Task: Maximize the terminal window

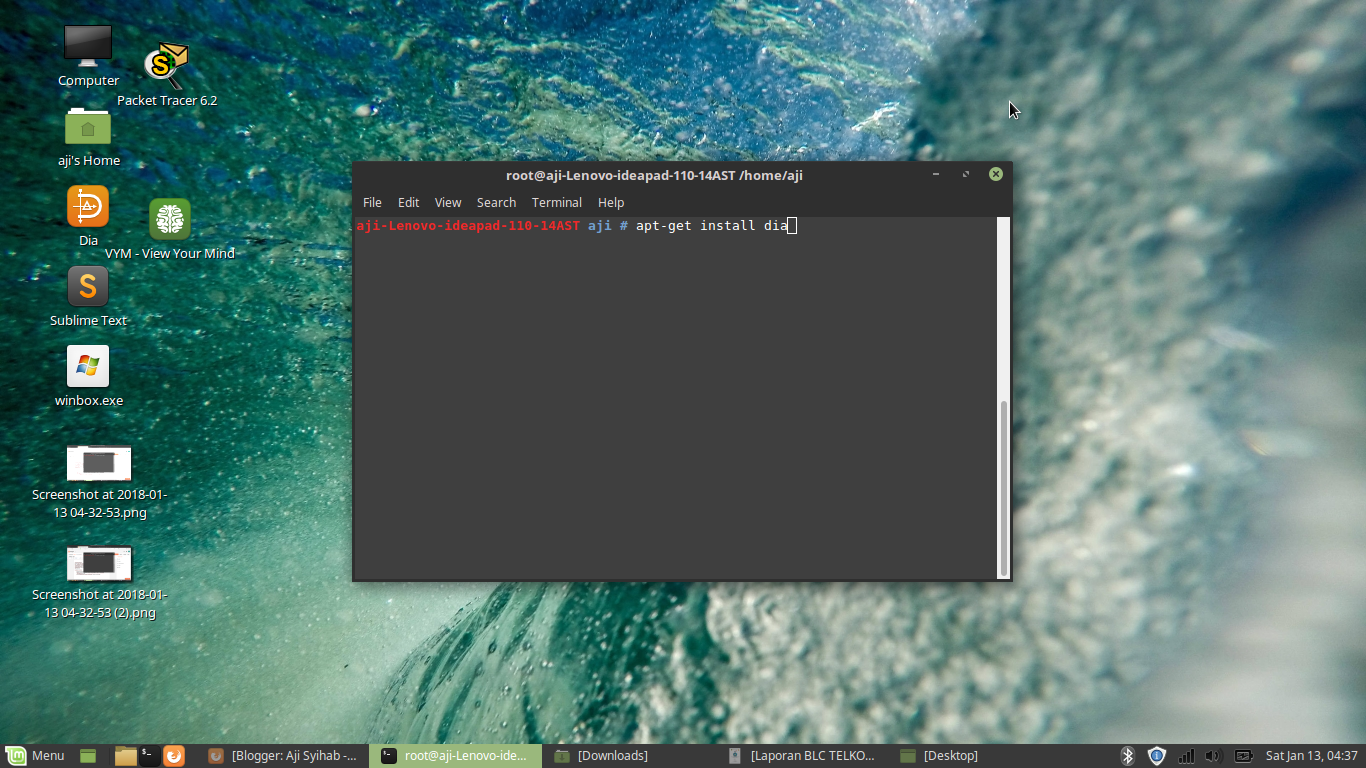Action: pyautogui.click(x=966, y=174)
